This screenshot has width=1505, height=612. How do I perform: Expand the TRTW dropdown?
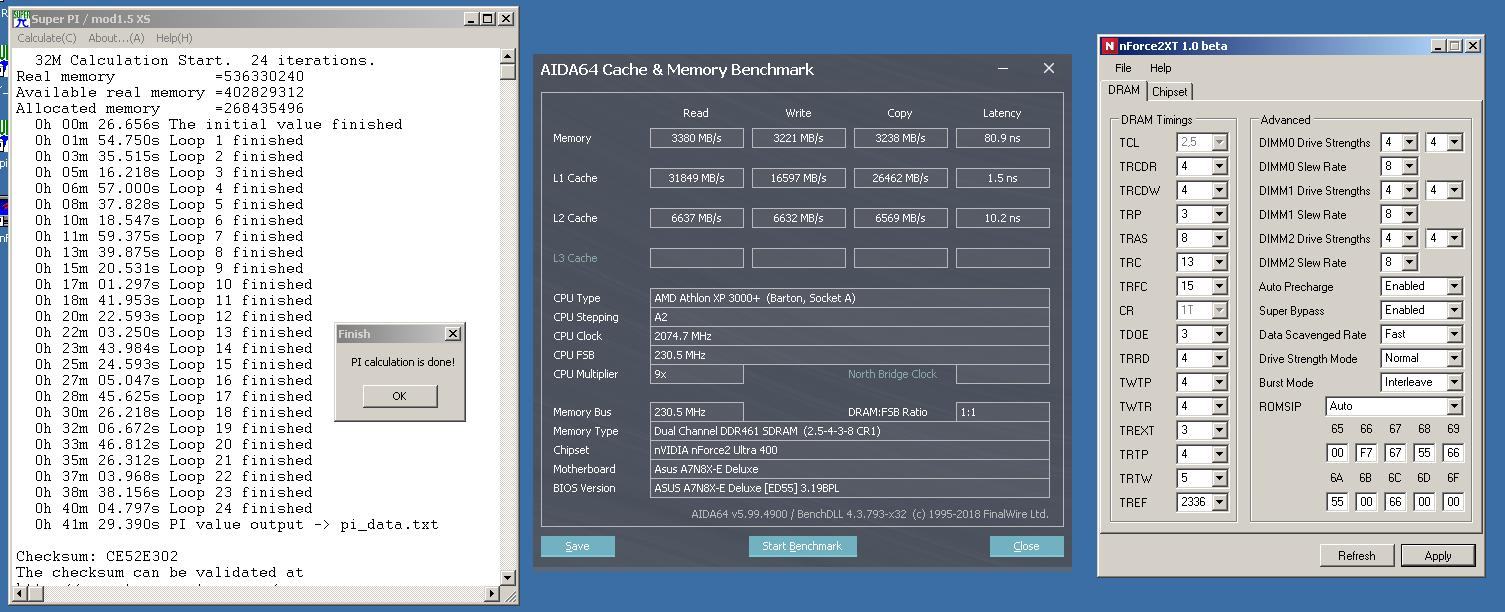(1219, 479)
